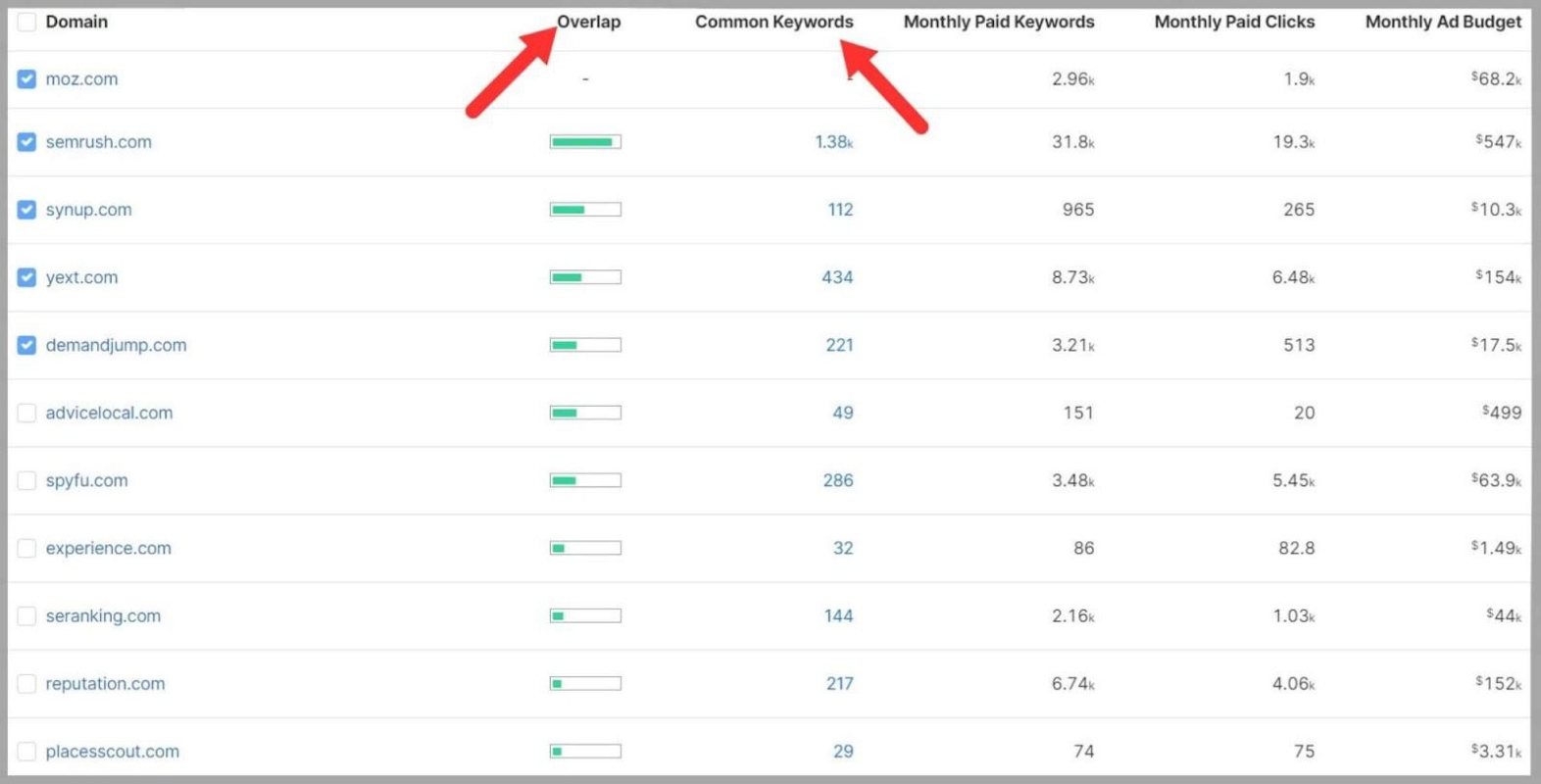Image resolution: width=1541 pixels, height=784 pixels.
Task: Select advicelocal.com's $499 ad budget value
Action: click(1502, 413)
